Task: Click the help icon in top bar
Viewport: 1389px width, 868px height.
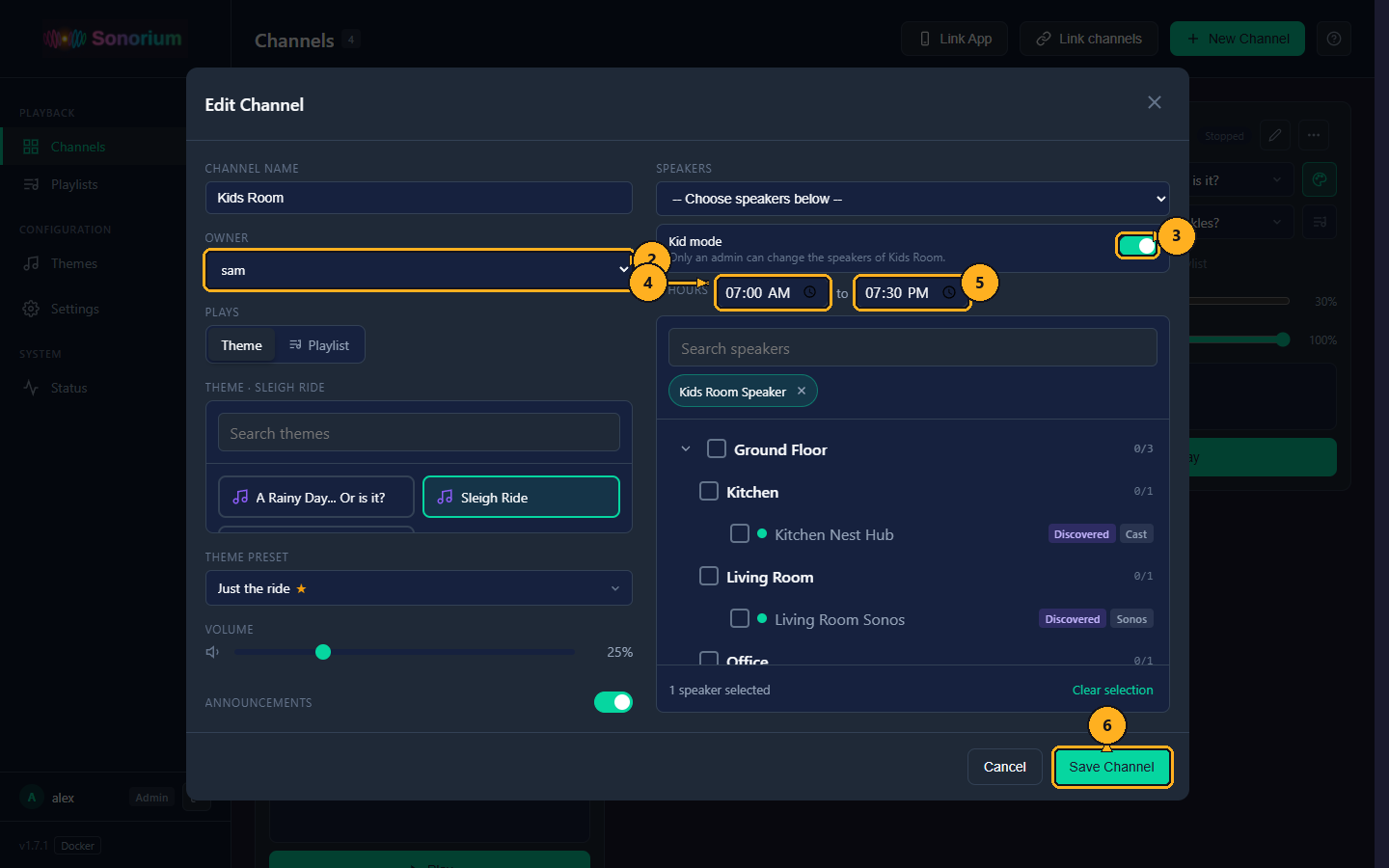Action: coord(1334,39)
